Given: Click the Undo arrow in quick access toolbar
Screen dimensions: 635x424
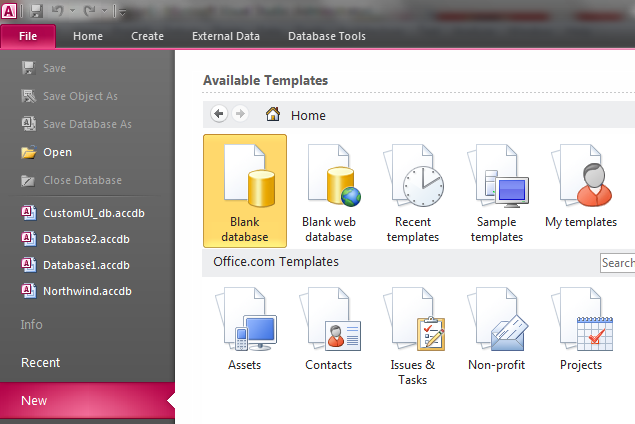Looking at the screenshot, I should coord(58,11).
